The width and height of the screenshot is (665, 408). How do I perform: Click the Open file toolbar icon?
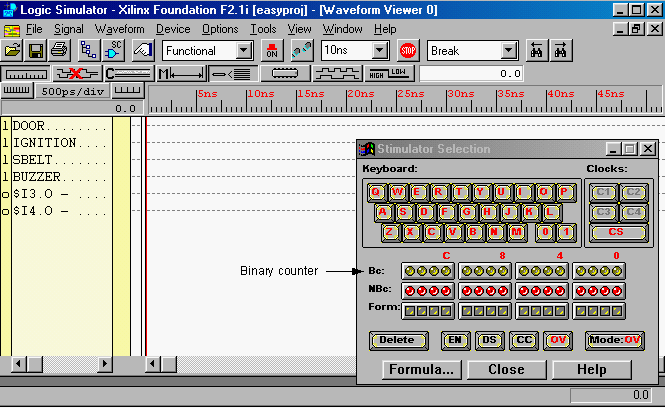click(13, 50)
